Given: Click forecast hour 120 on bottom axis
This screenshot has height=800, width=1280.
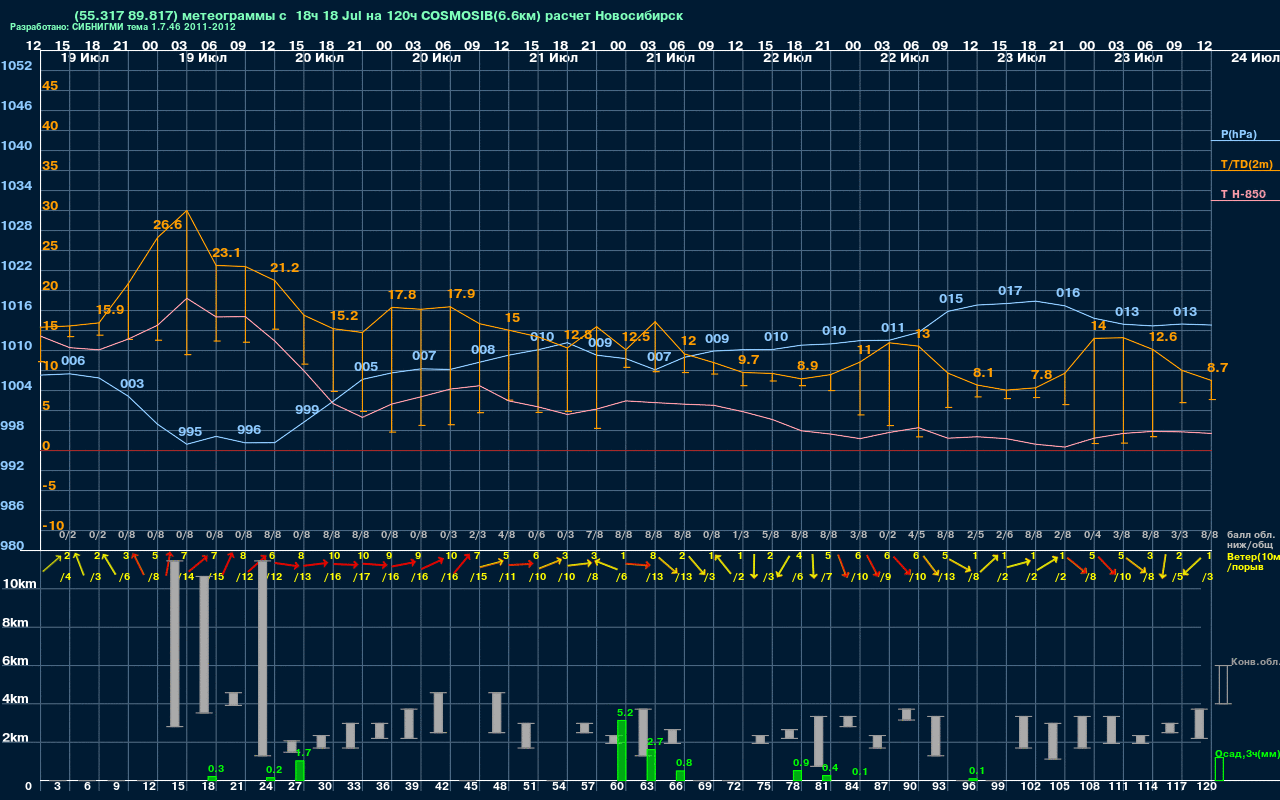Looking at the screenshot, I should [x=1206, y=788].
